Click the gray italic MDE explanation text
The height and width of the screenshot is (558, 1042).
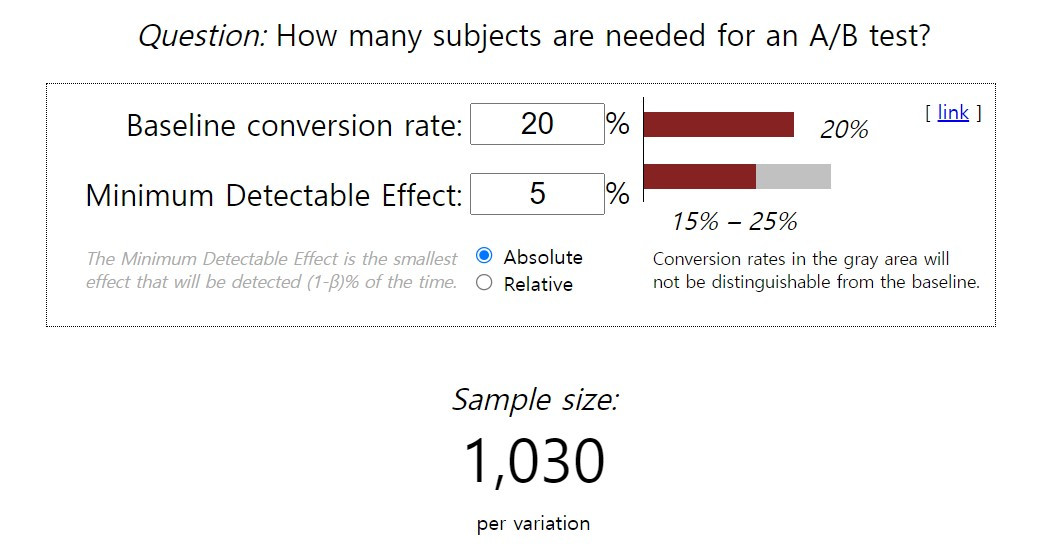pos(272,270)
